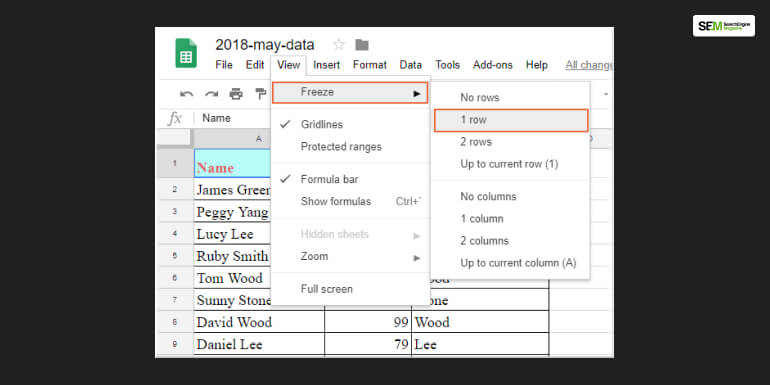Choose Up to current column (A)
This screenshot has width=770, height=385.
tap(511, 263)
